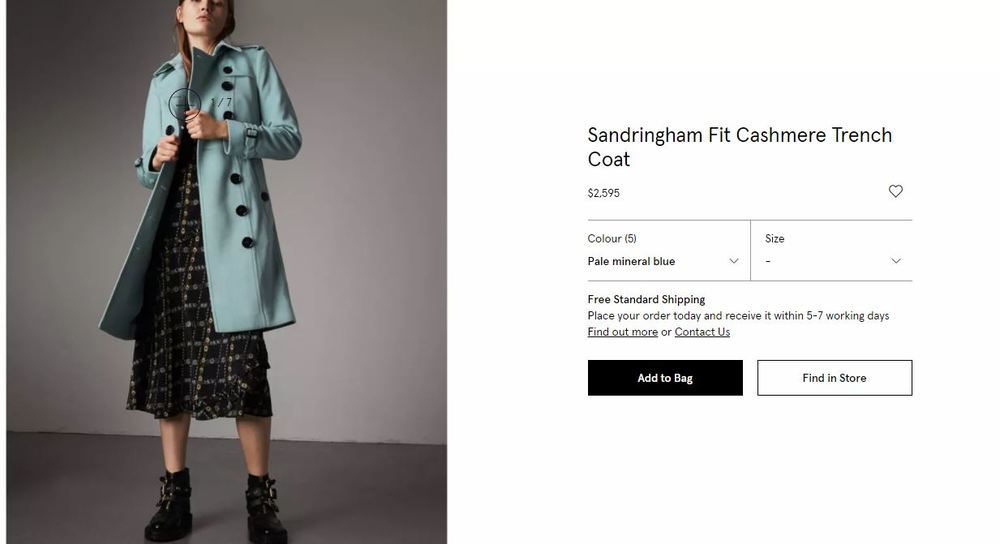Click the heart wishlist icon
The width and height of the screenshot is (1000, 544).
click(x=895, y=191)
